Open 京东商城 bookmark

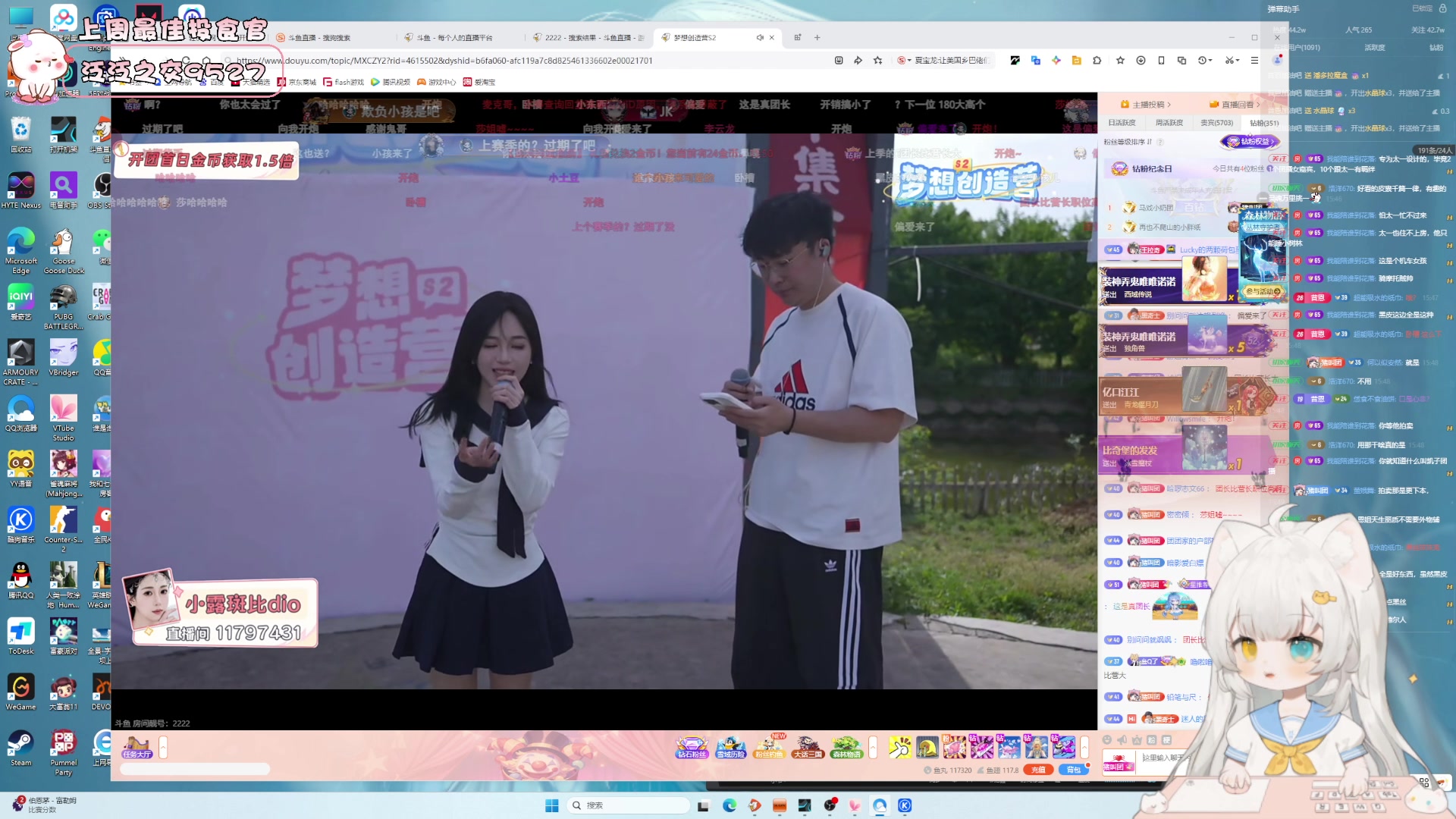click(x=297, y=82)
